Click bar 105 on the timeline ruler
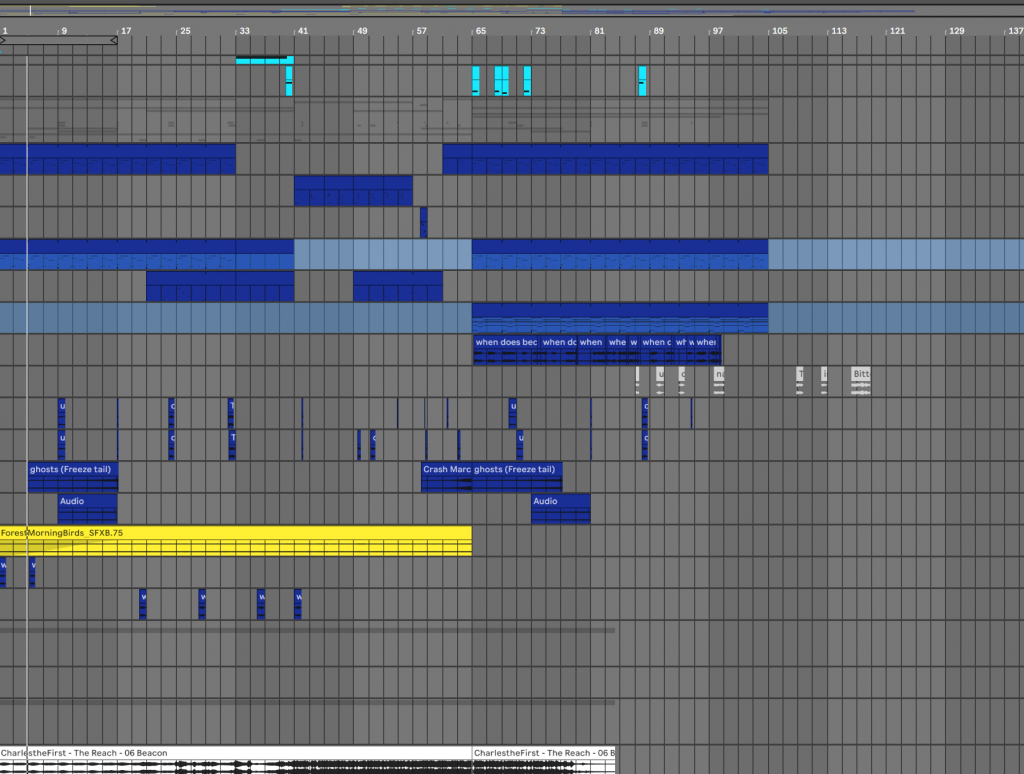Image resolution: width=1024 pixels, height=774 pixels. (x=779, y=31)
